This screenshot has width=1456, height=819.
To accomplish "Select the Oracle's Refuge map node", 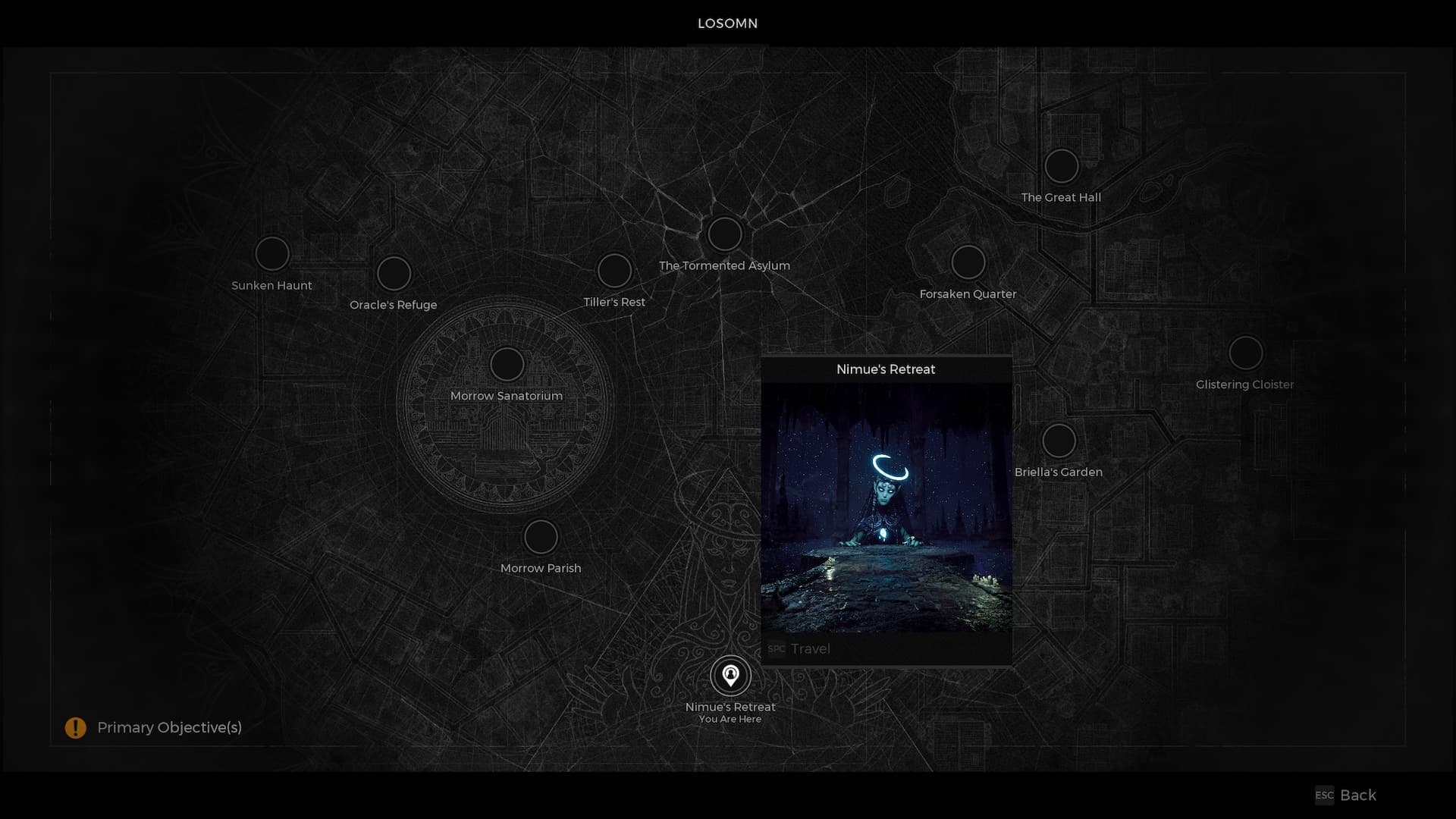I will 394,274.
